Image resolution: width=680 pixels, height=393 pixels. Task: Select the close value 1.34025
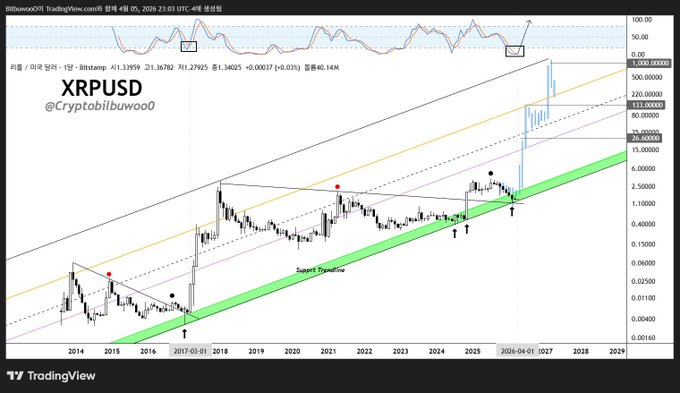(229, 68)
